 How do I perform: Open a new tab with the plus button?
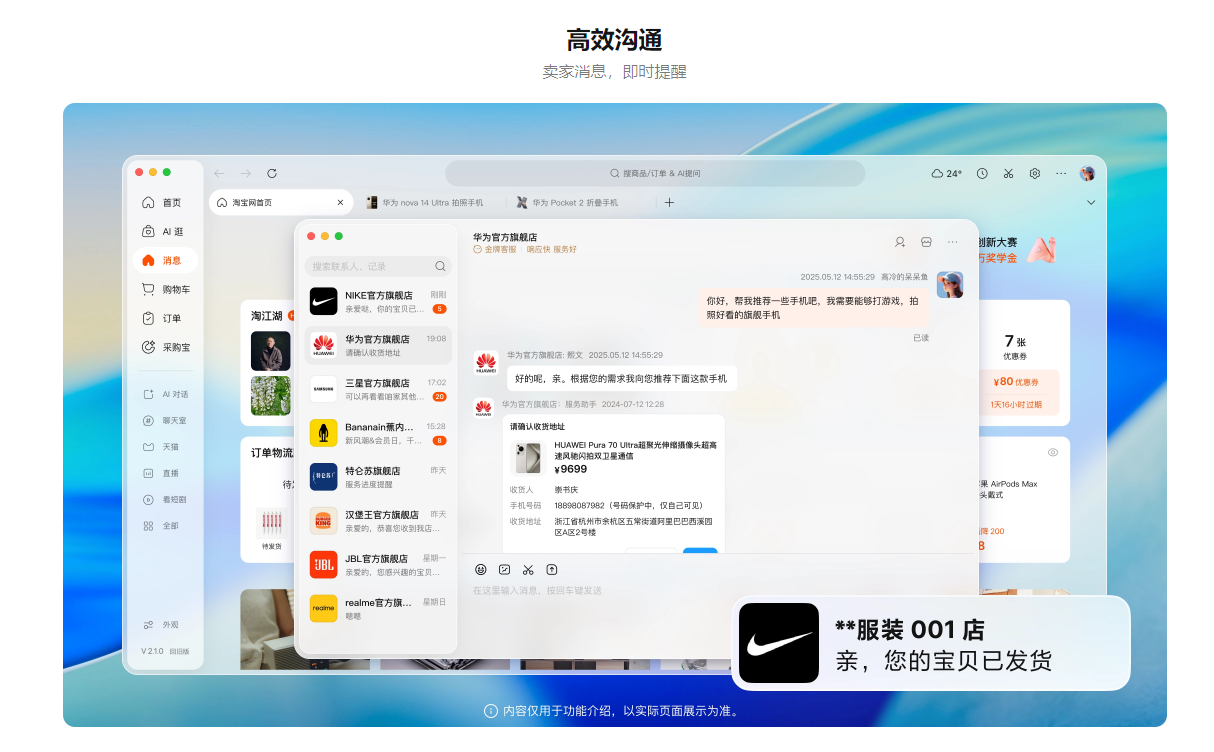669,202
